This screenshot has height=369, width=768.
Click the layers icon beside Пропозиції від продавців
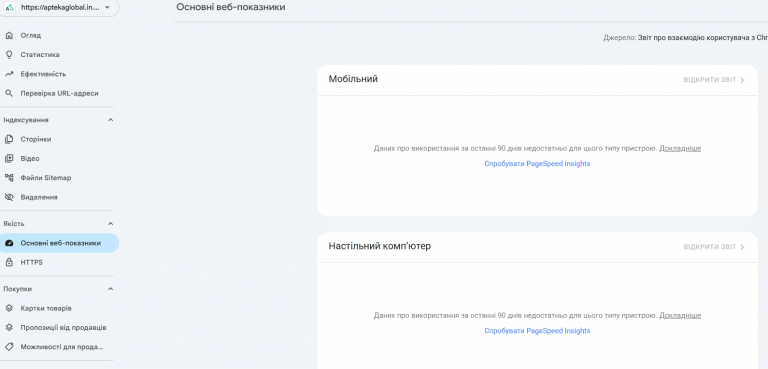coord(9,327)
